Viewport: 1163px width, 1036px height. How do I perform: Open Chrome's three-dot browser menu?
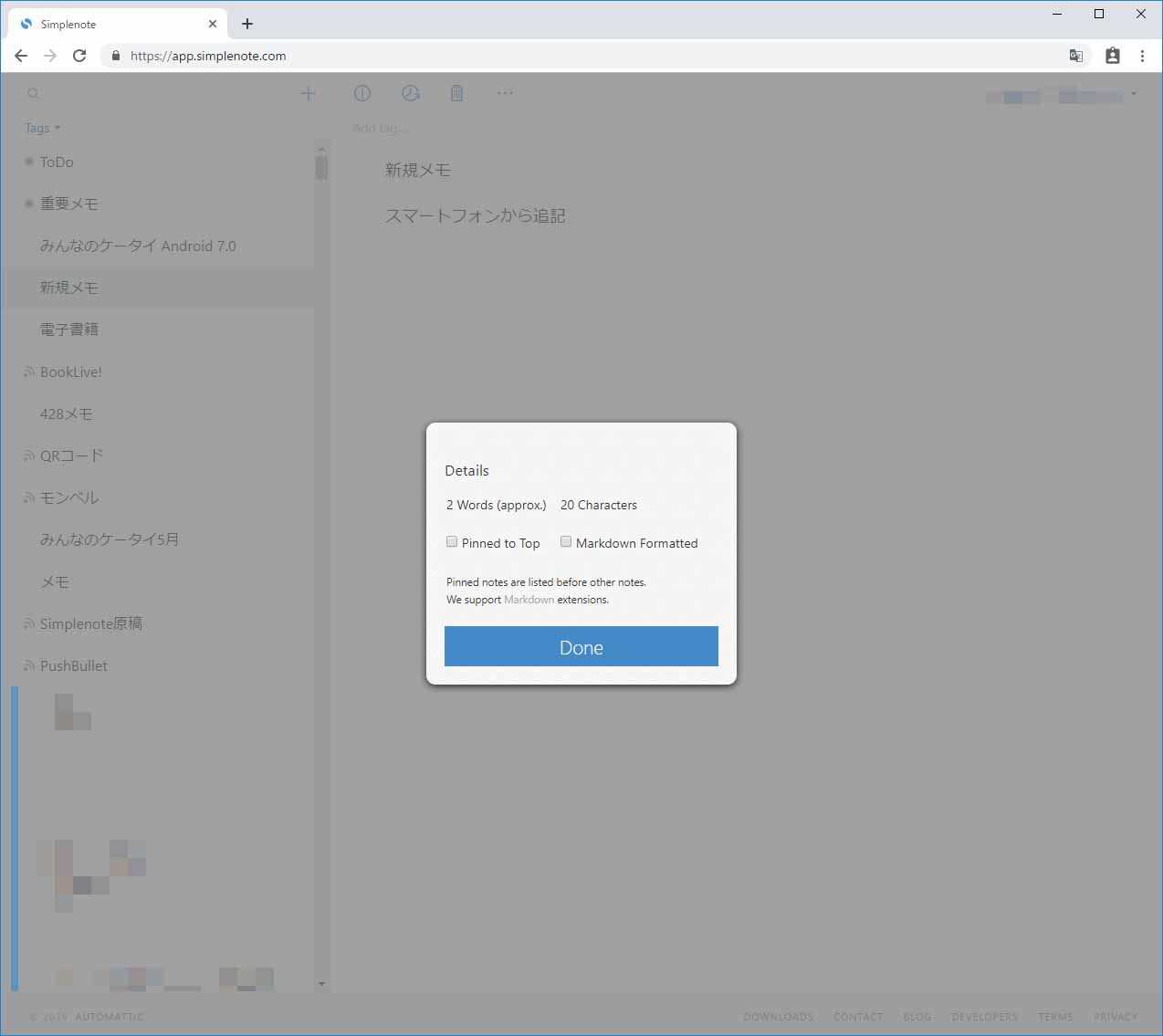tap(1142, 56)
